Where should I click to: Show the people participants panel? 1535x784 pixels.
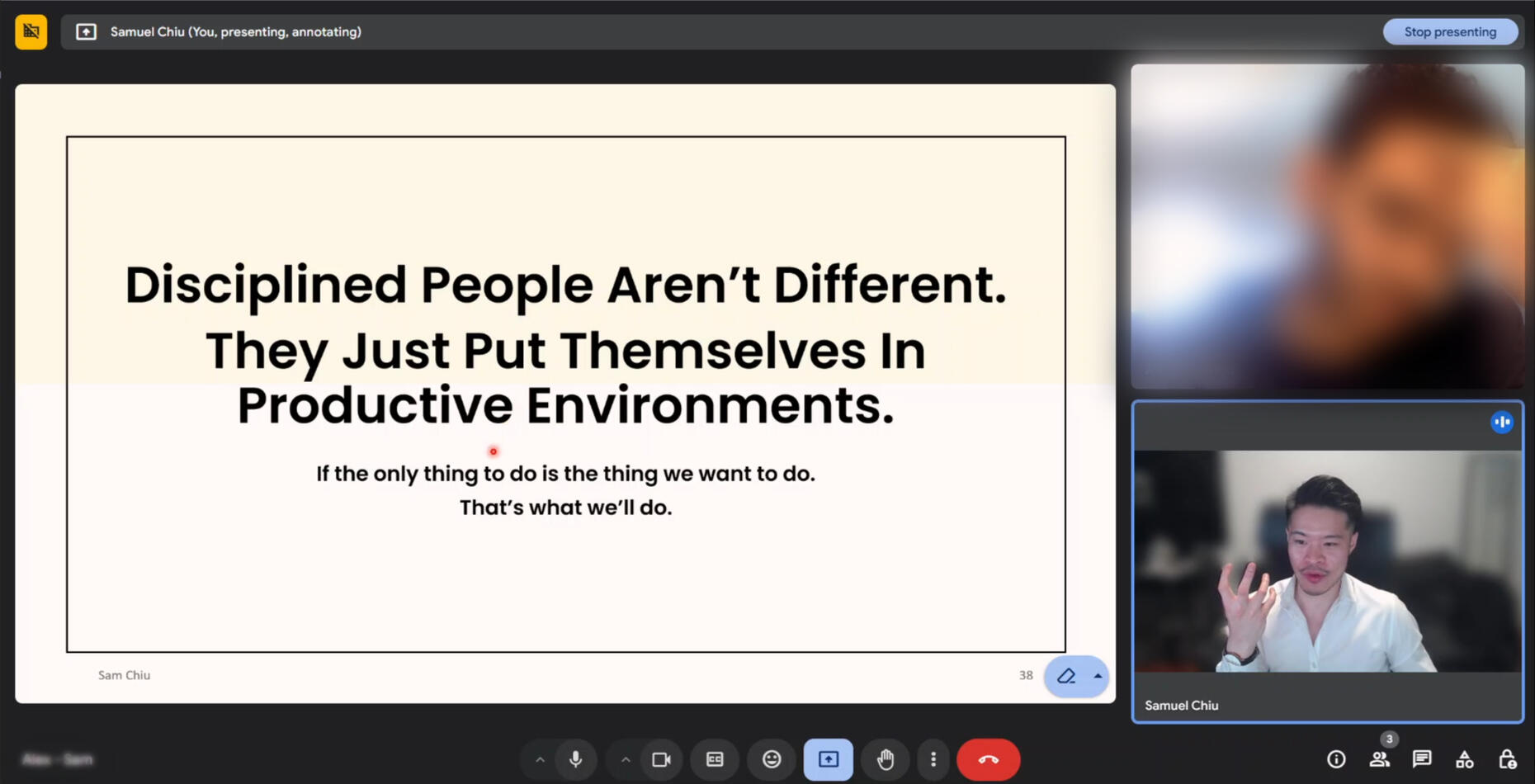point(1379,759)
